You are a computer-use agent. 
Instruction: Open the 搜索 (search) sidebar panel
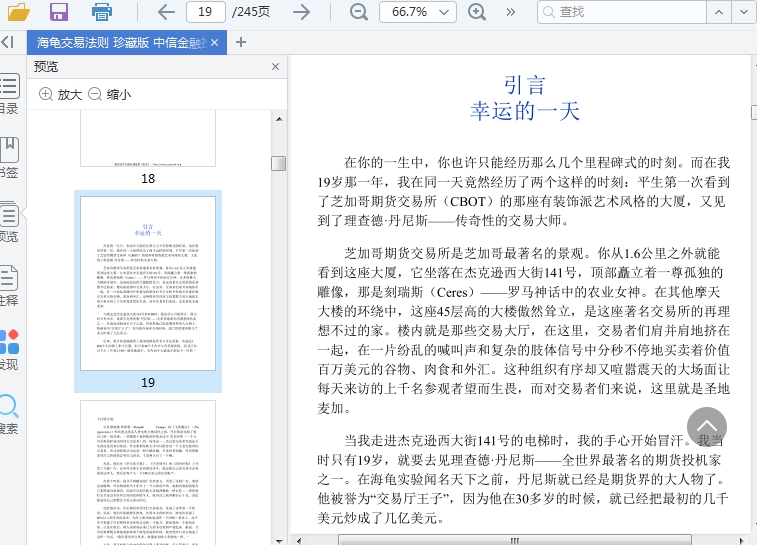coord(8,413)
